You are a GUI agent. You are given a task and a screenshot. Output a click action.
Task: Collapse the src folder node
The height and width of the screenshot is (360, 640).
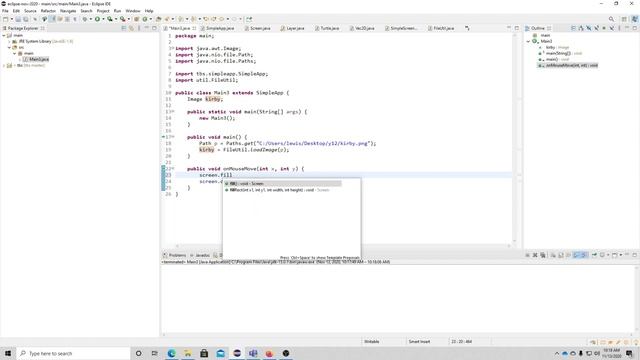pyautogui.click(x=9, y=47)
